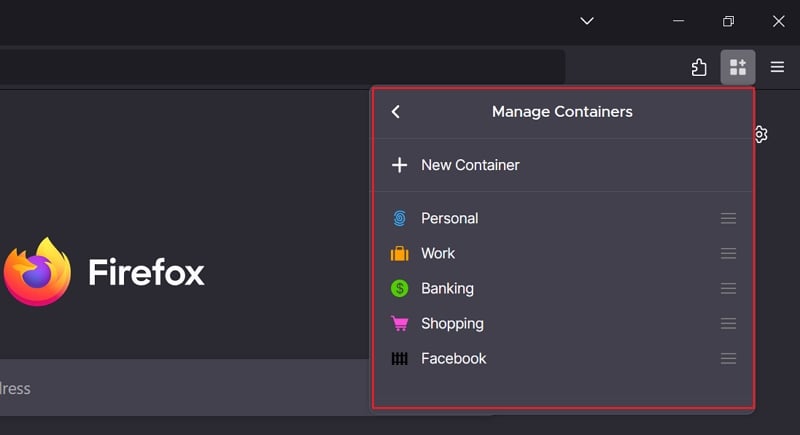Image resolution: width=800 pixels, height=435 pixels.
Task: Click the Firefox wordmark text
Action: pos(146,272)
